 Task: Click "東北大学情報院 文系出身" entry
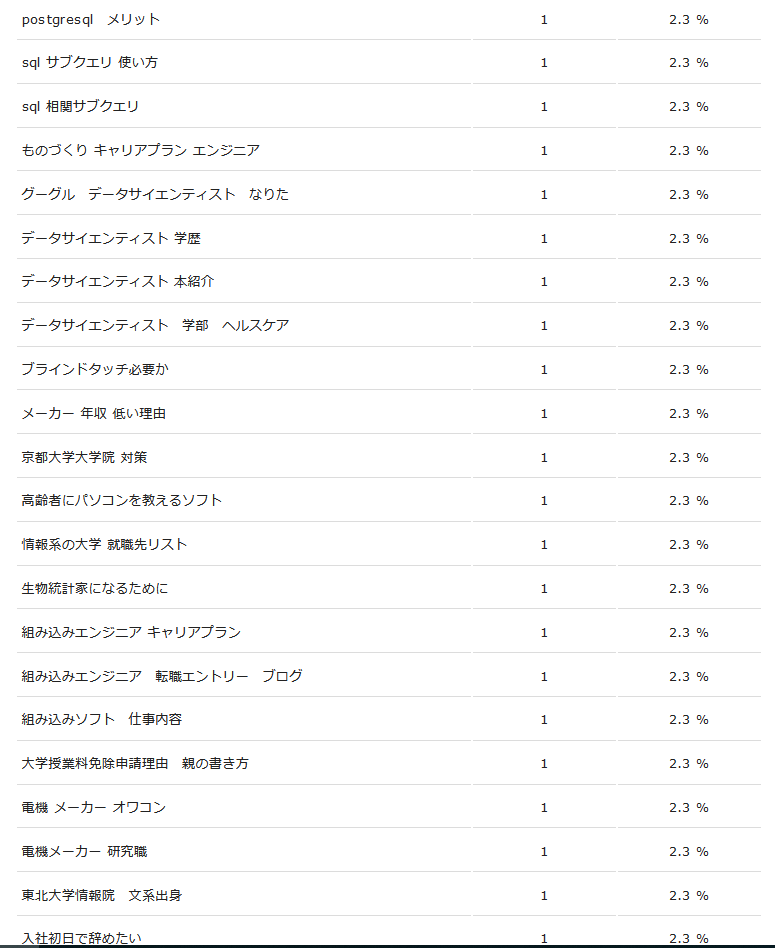click(102, 895)
